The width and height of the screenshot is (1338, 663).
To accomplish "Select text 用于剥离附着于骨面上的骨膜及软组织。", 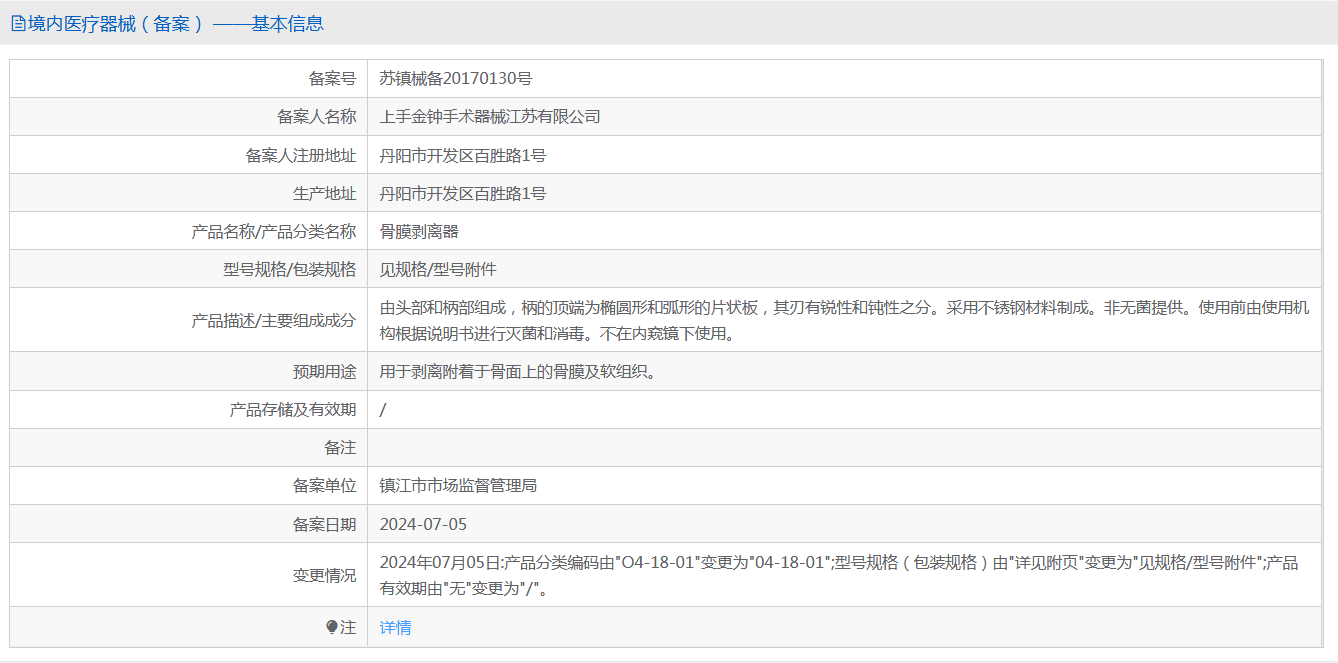I will (521, 371).
